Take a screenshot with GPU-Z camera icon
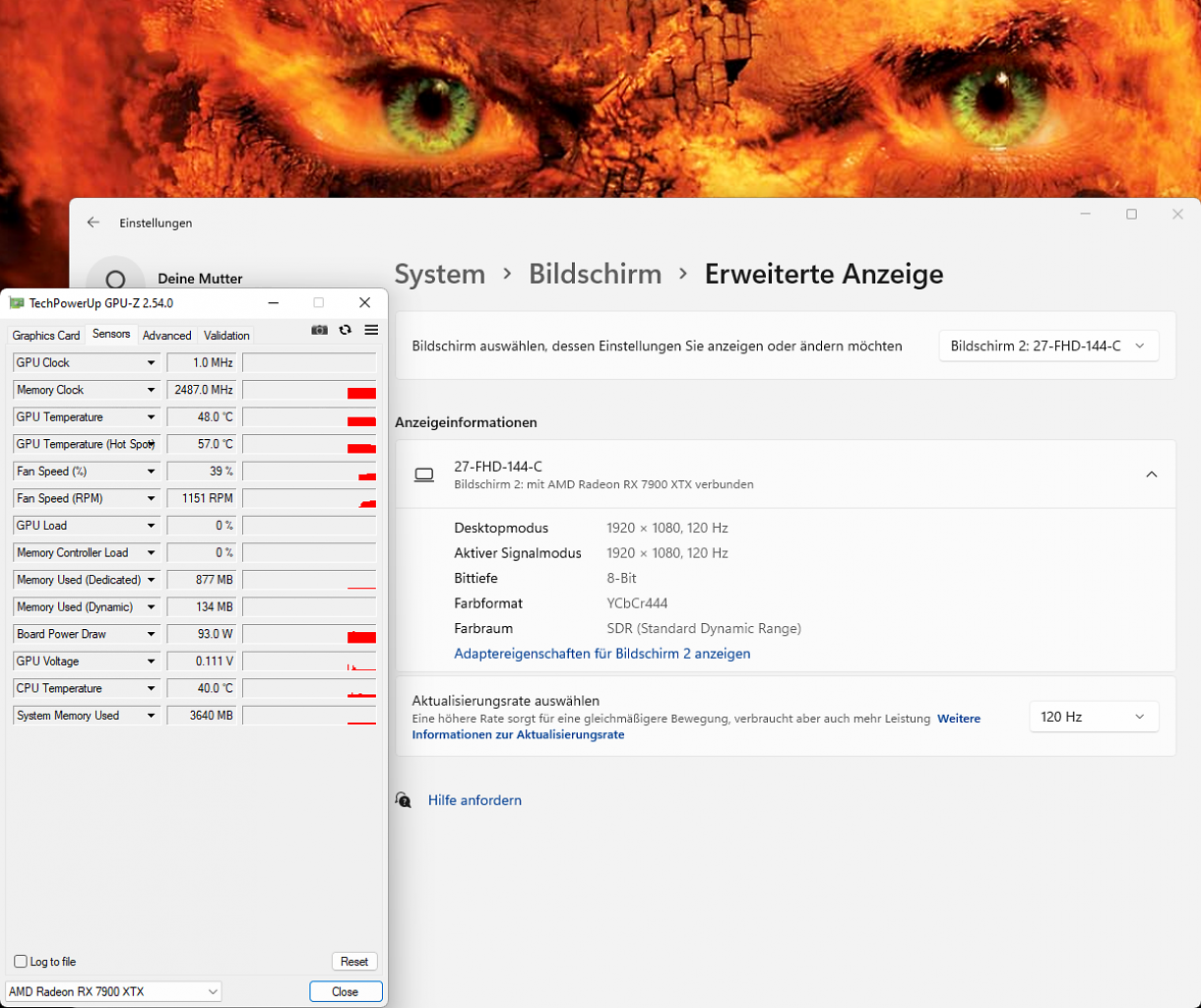 [319, 330]
